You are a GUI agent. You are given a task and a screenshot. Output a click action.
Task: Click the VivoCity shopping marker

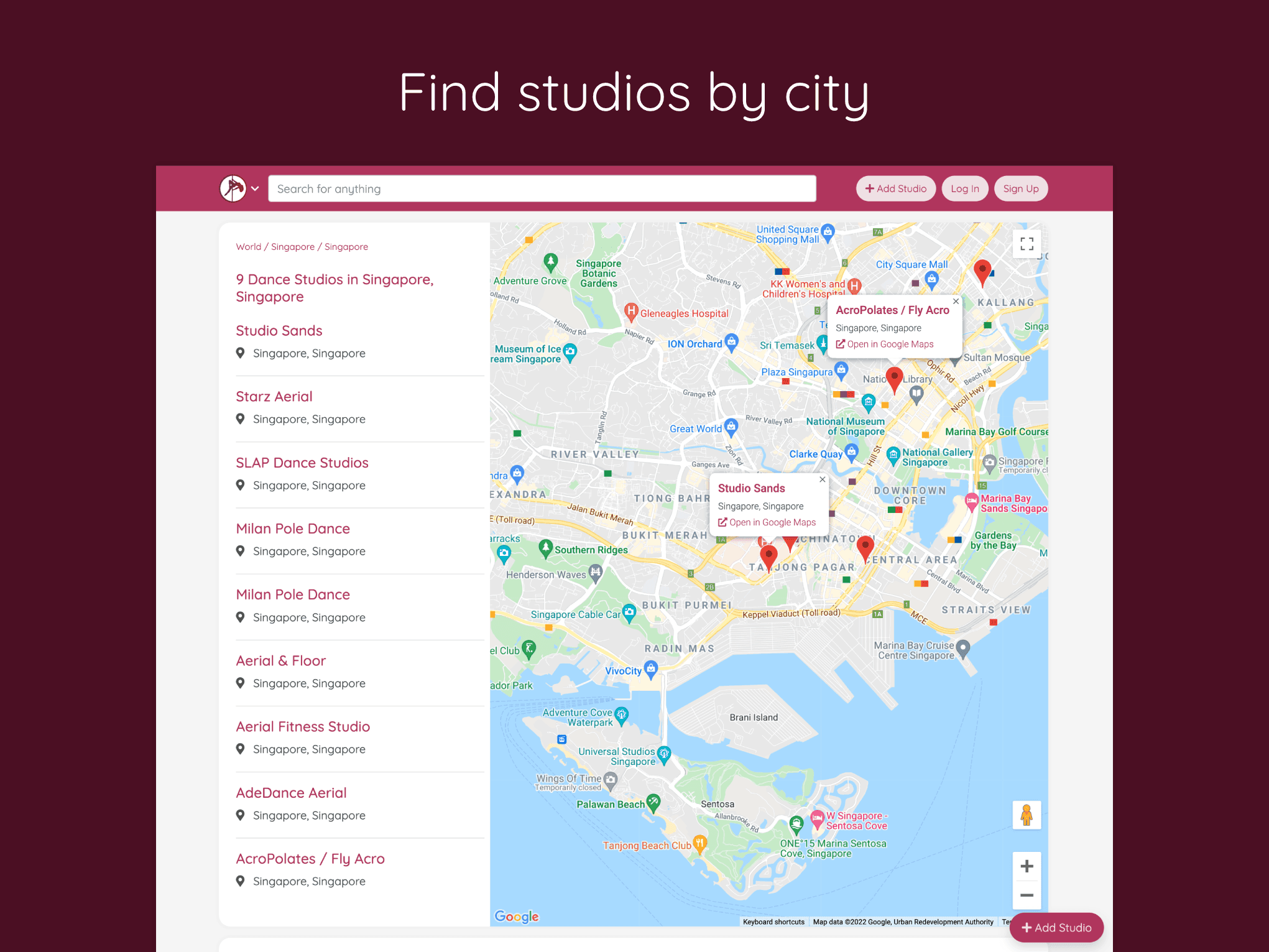(651, 669)
